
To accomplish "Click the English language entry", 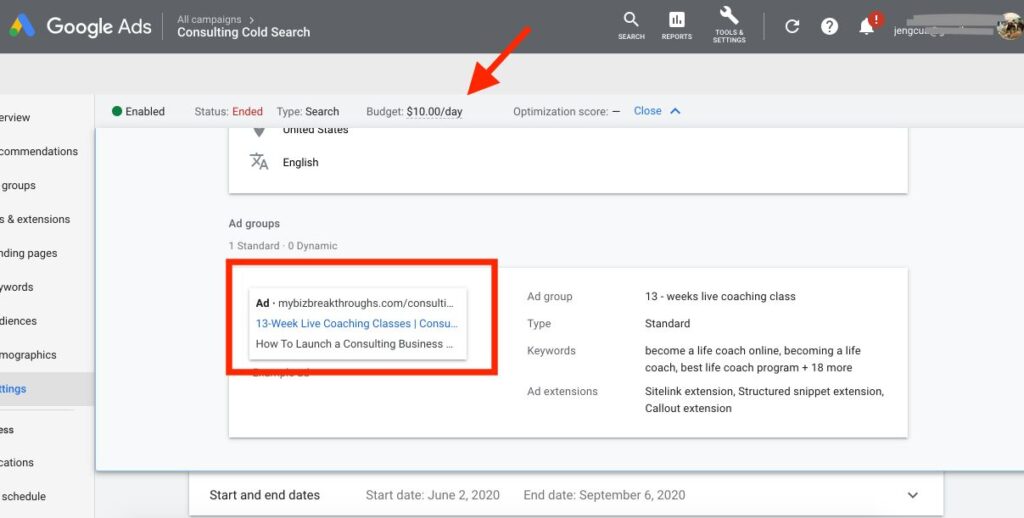I will (x=300, y=163).
